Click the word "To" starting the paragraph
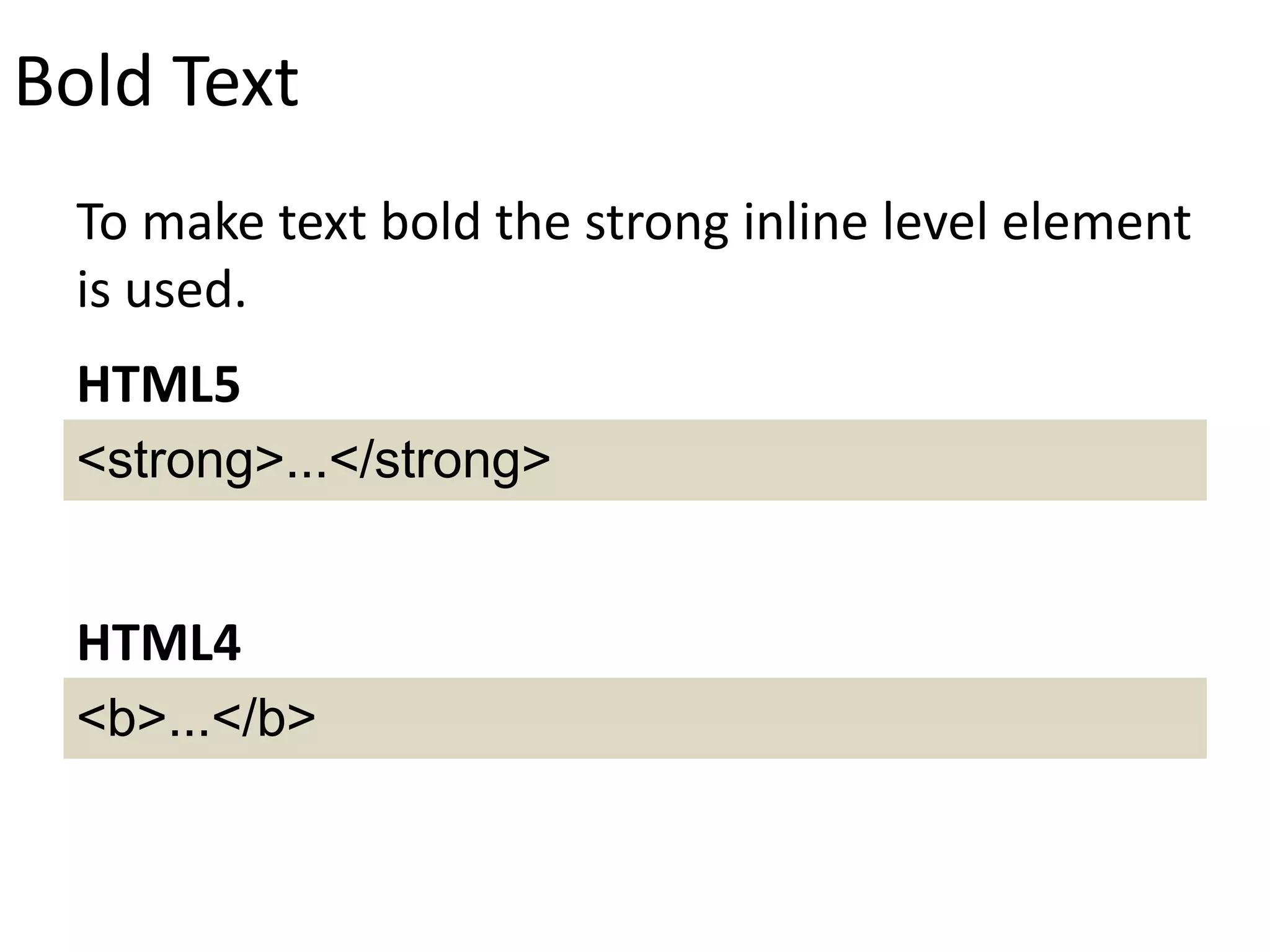1270x952 pixels. [102, 222]
